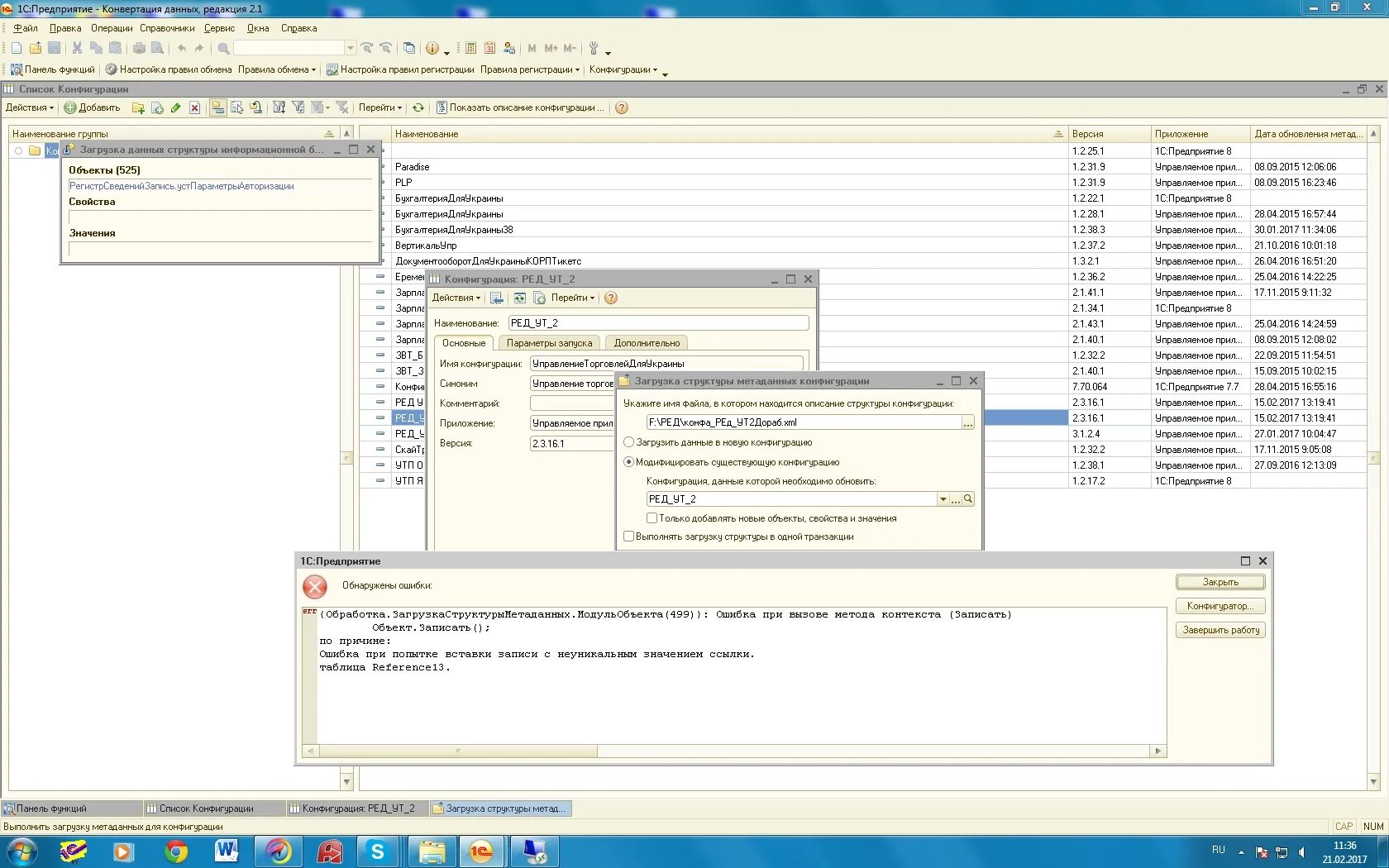Open the Перейти dropdown in Список Конфигурации toolbar
The height and width of the screenshot is (868, 1389).
380,107
